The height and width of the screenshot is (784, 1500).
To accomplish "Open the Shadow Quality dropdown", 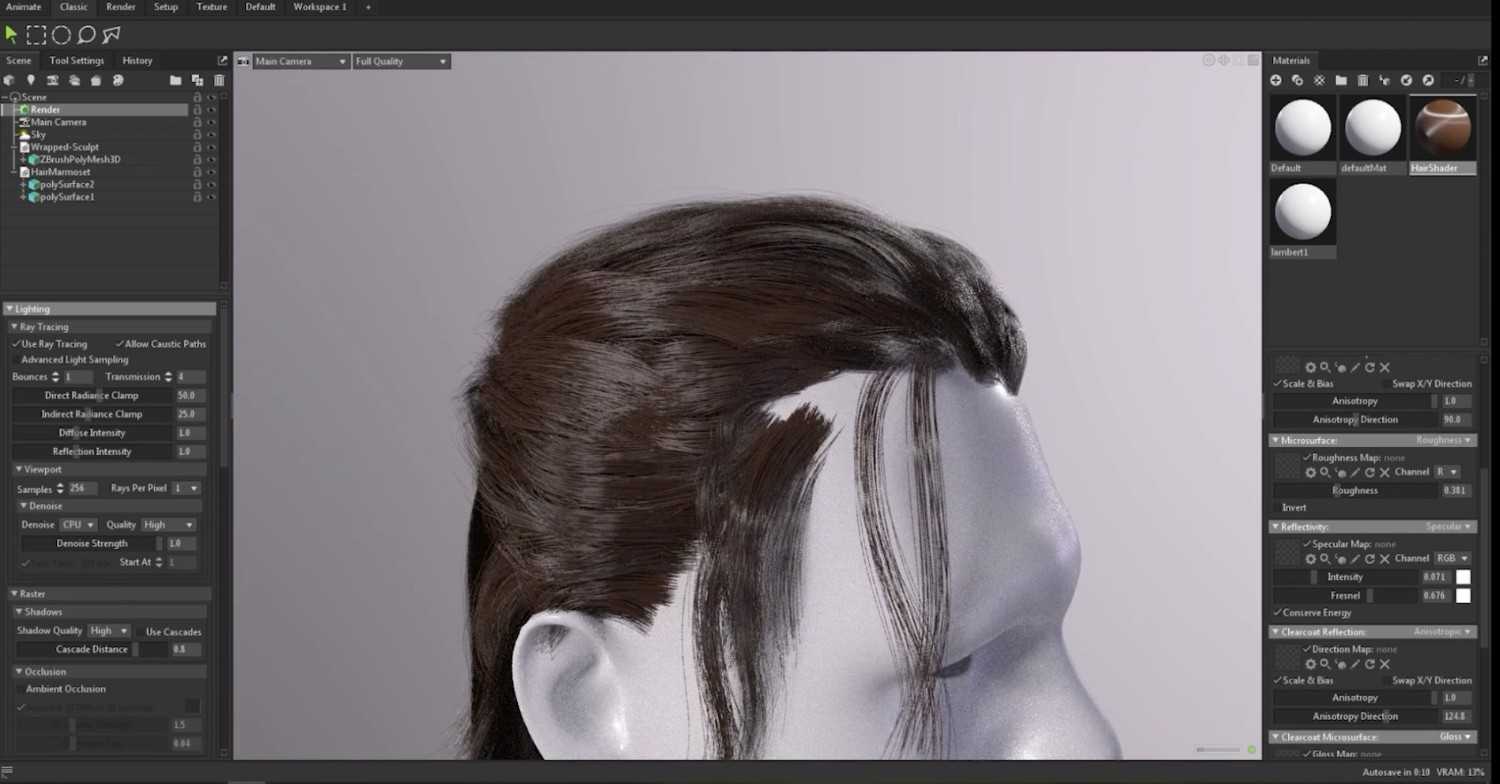I will (x=108, y=631).
